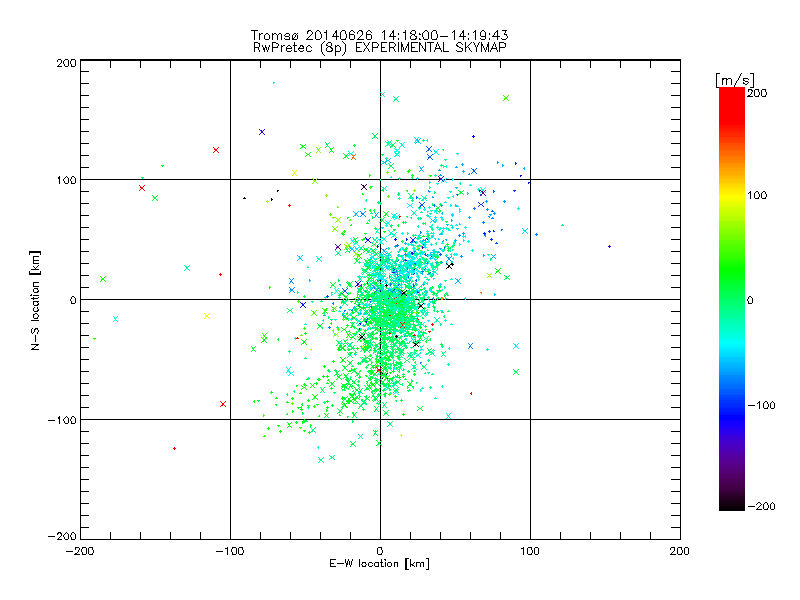This screenshot has height=600, width=800.
Task: Click the yellow X marker near x -115, y -14
Action: [x=207, y=316]
